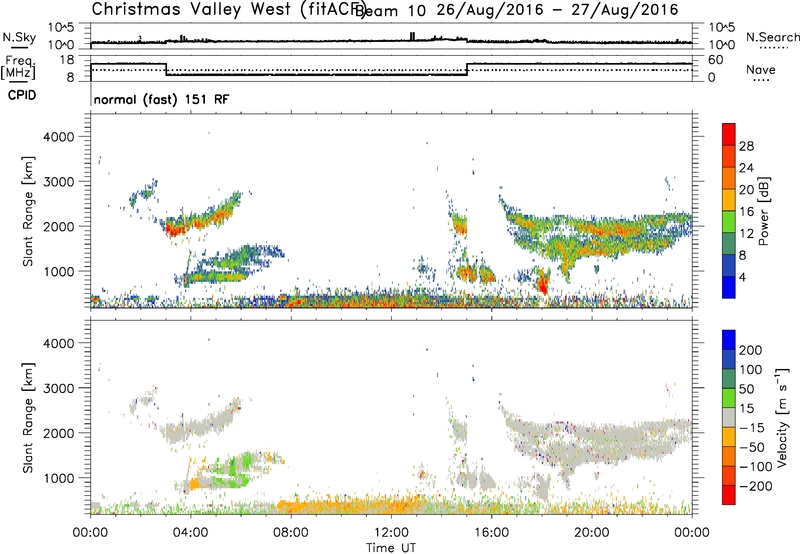800x554 pixels.
Task: Click the '20:00' time axis tick label
Action: (x=592, y=533)
